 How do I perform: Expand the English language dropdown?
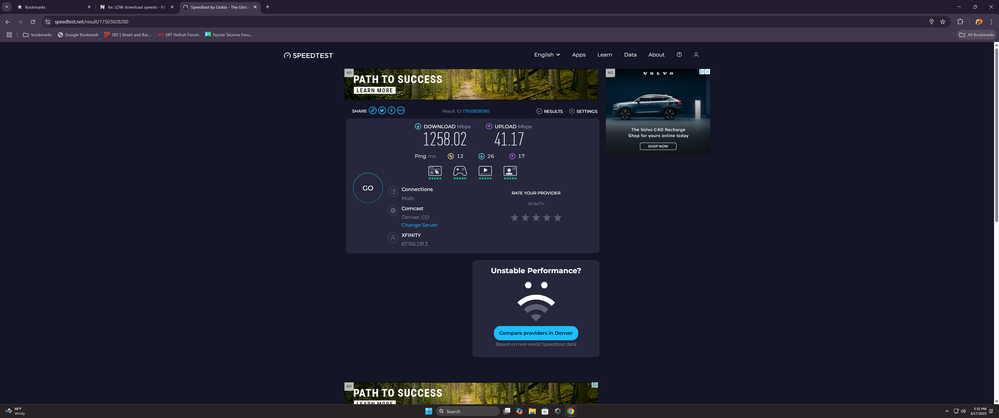coord(546,55)
